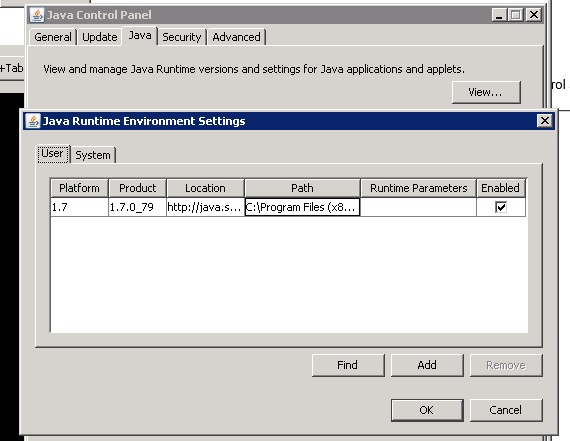Click the path cell C:\Program Files (x8...

click(302, 207)
